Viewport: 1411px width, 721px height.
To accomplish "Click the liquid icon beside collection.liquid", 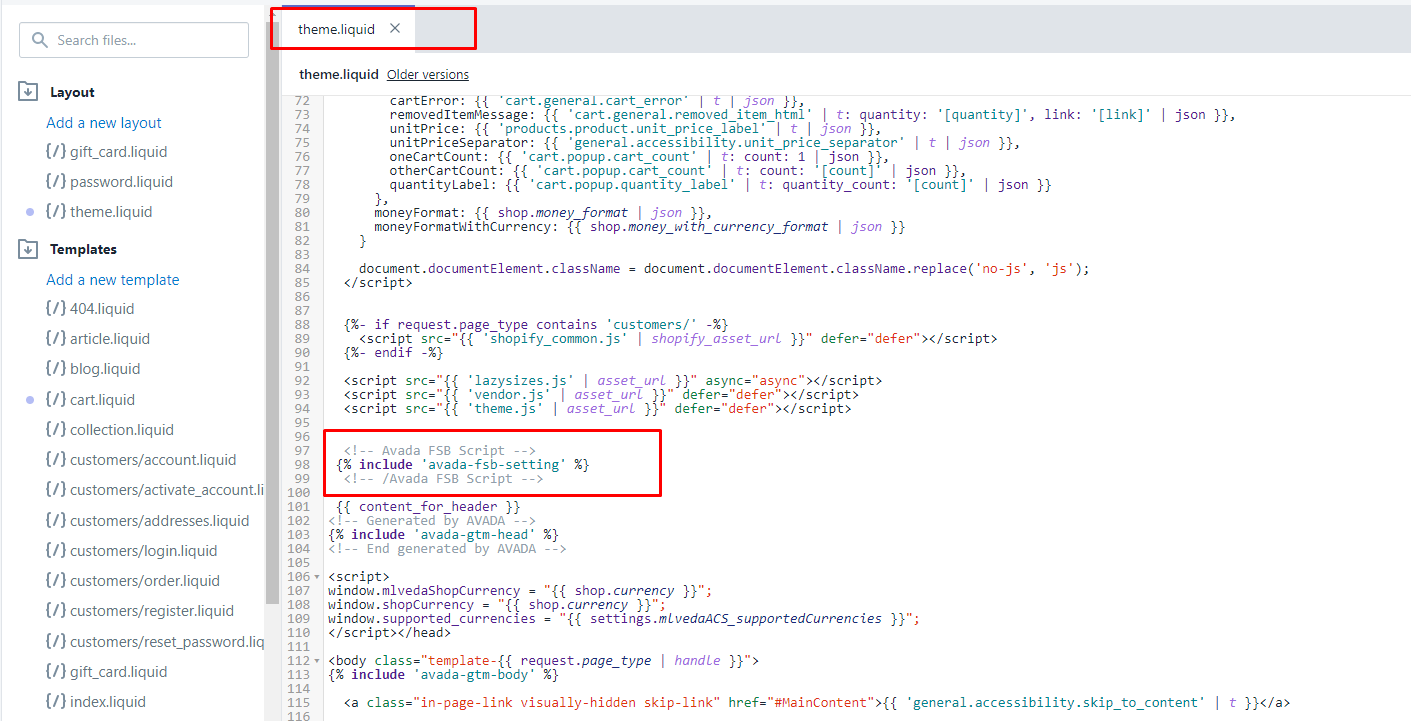I will pos(56,430).
